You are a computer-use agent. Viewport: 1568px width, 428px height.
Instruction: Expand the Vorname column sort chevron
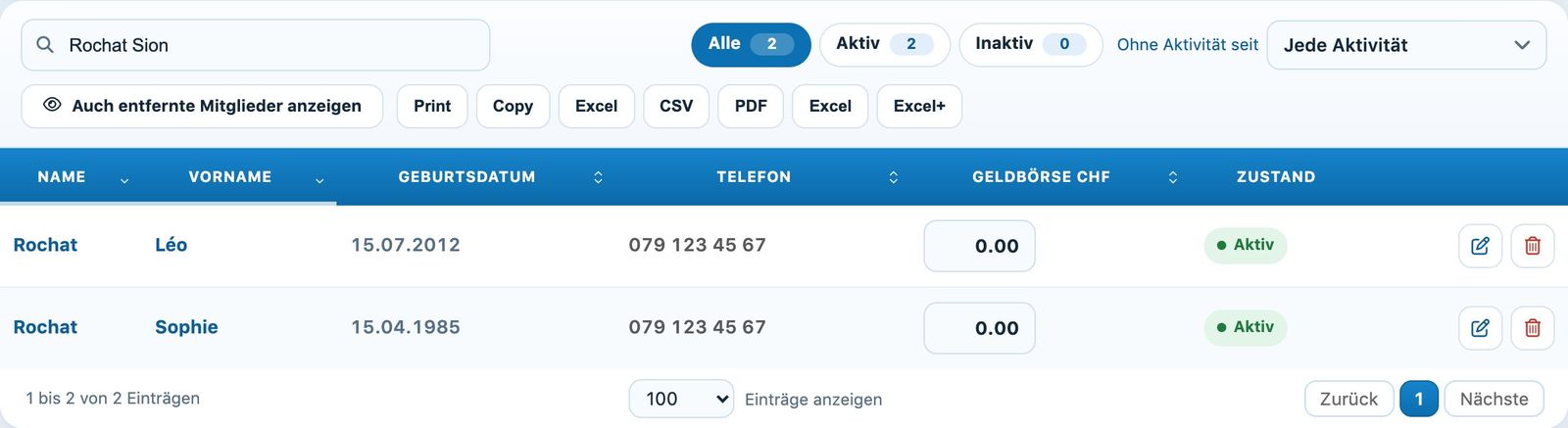[319, 180]
